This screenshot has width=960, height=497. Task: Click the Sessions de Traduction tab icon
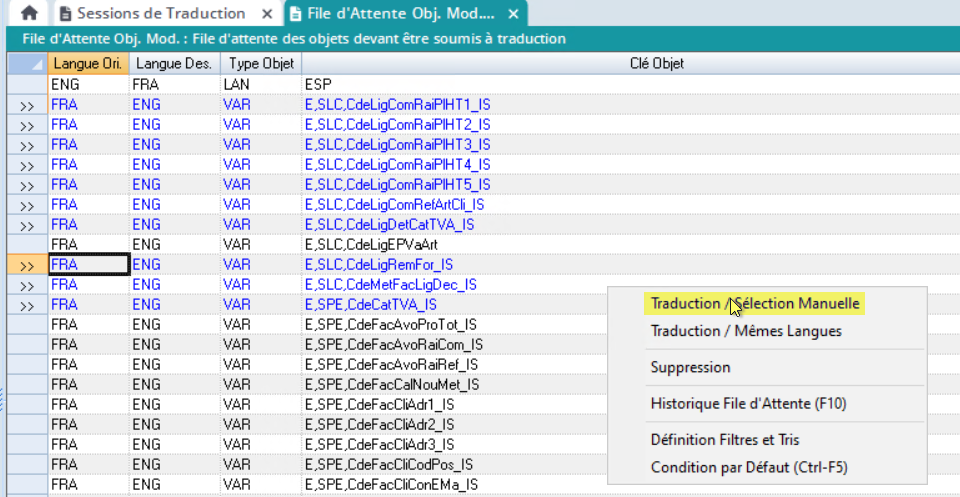[x=66, y=14]
